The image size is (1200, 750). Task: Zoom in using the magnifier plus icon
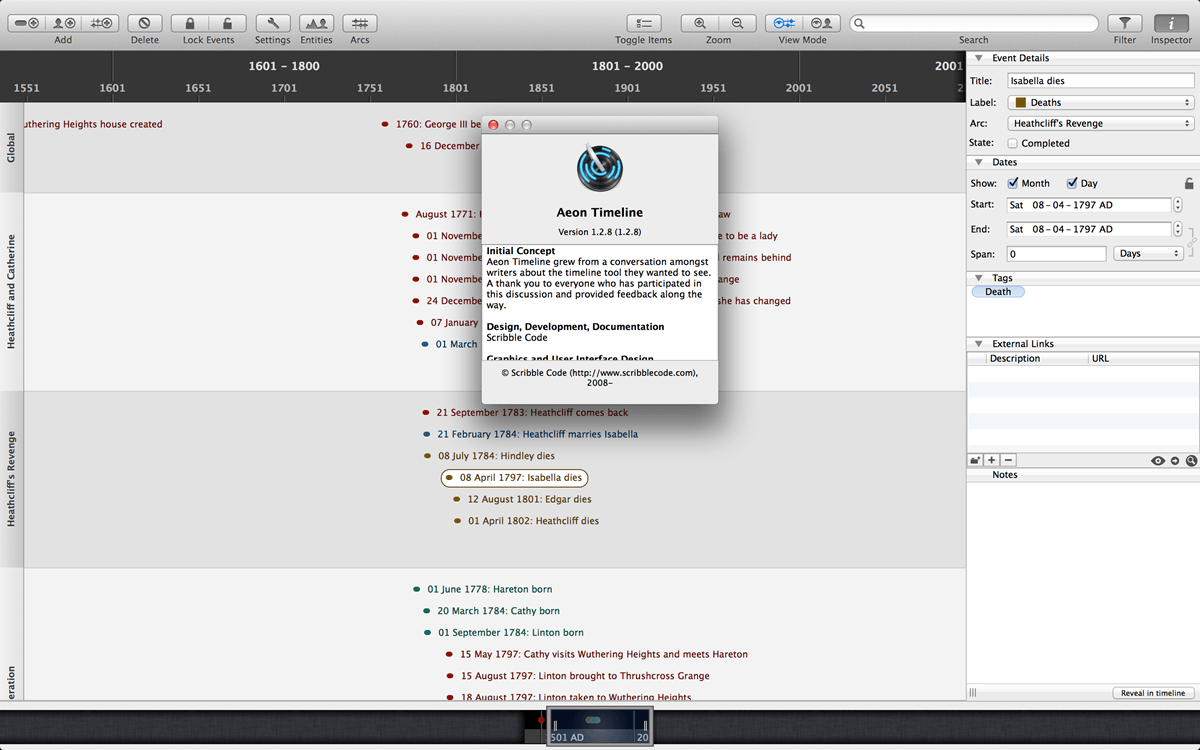[x=700, y=23]
